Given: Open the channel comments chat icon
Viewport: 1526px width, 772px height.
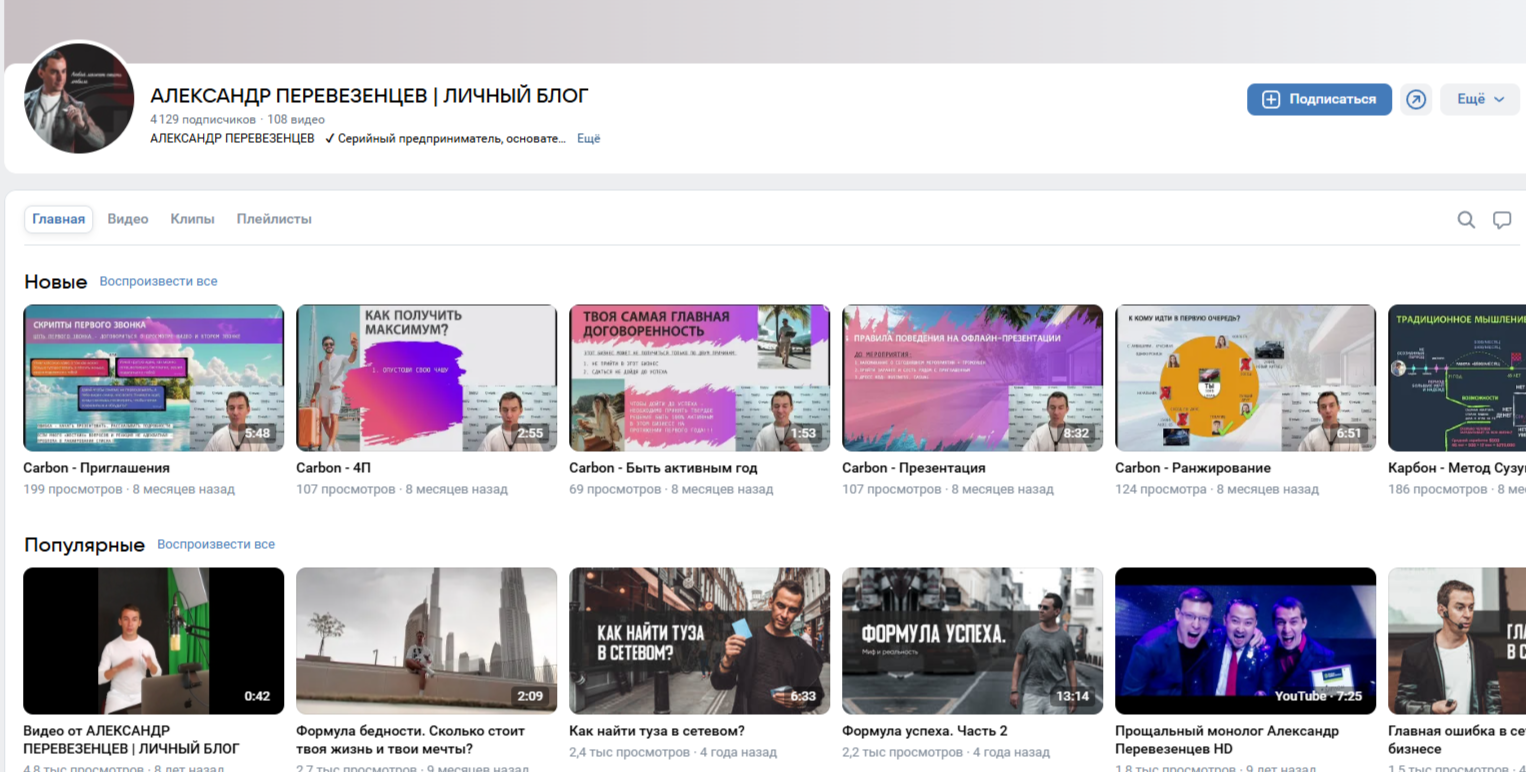Looking at the screenshot, I should point(1502,220).
